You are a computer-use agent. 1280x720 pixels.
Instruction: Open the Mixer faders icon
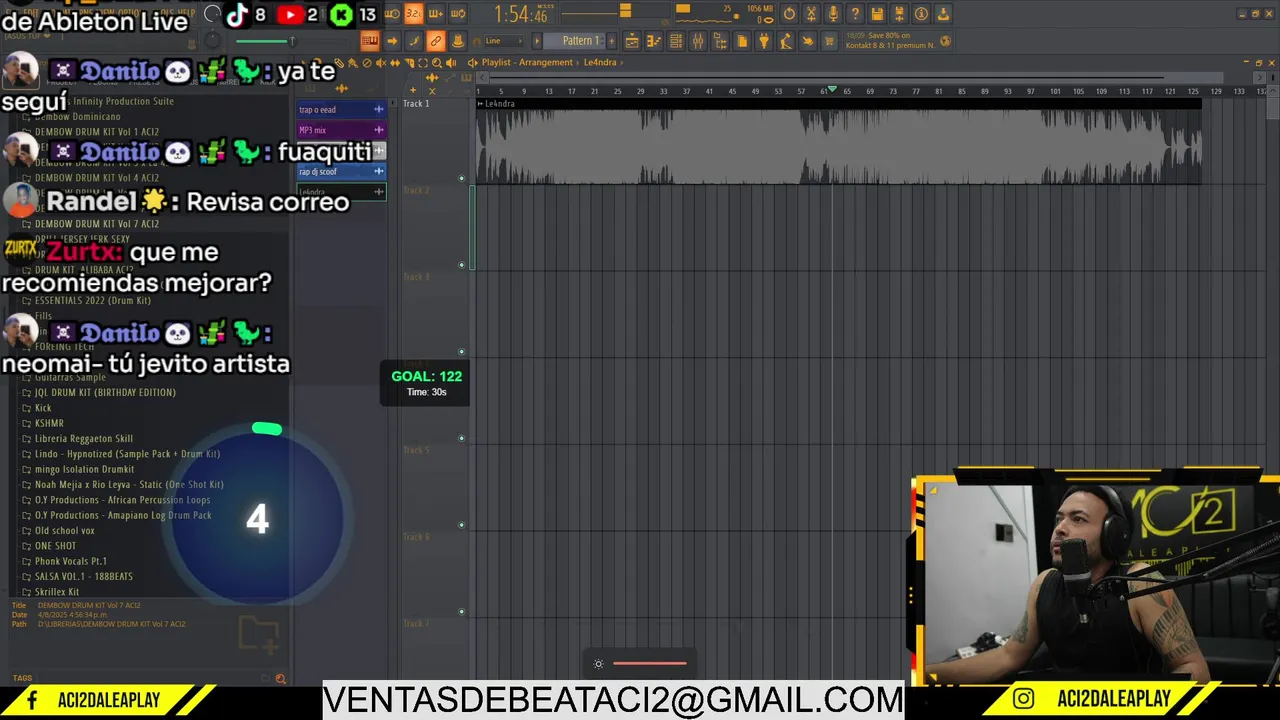pos(698,41)
